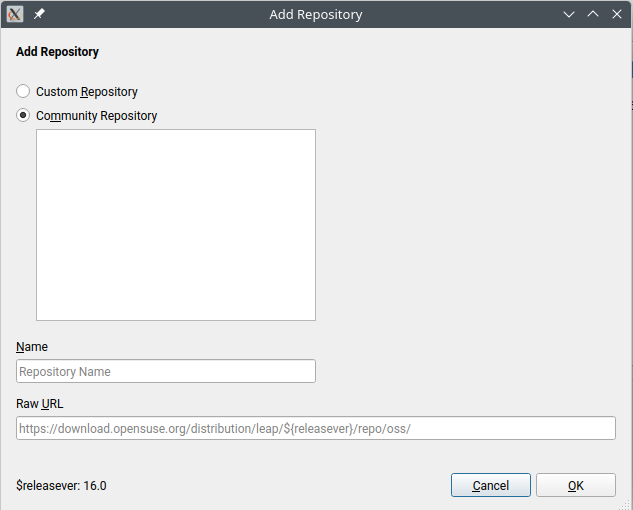Click the Community Repository label text
The image size is (633, 510).
pyautogui.click(x=97, y=116)
